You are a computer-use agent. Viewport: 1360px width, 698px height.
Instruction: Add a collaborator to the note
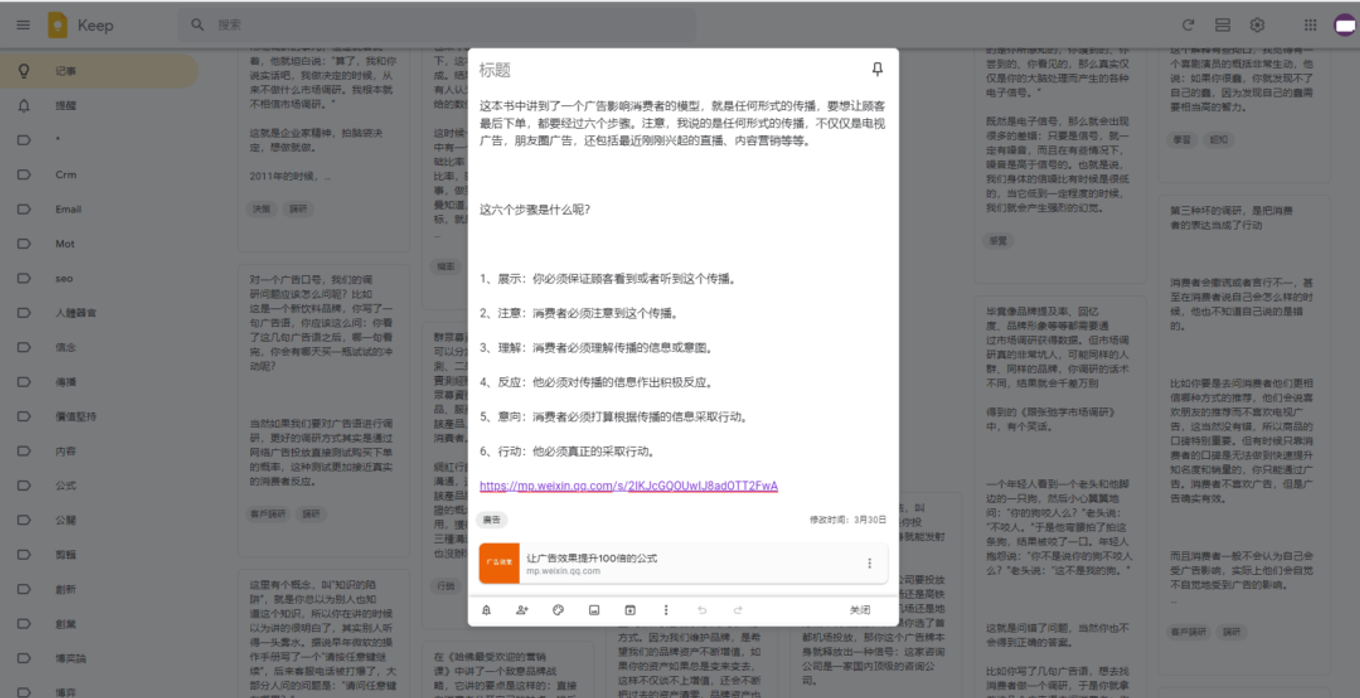[522, 610]
